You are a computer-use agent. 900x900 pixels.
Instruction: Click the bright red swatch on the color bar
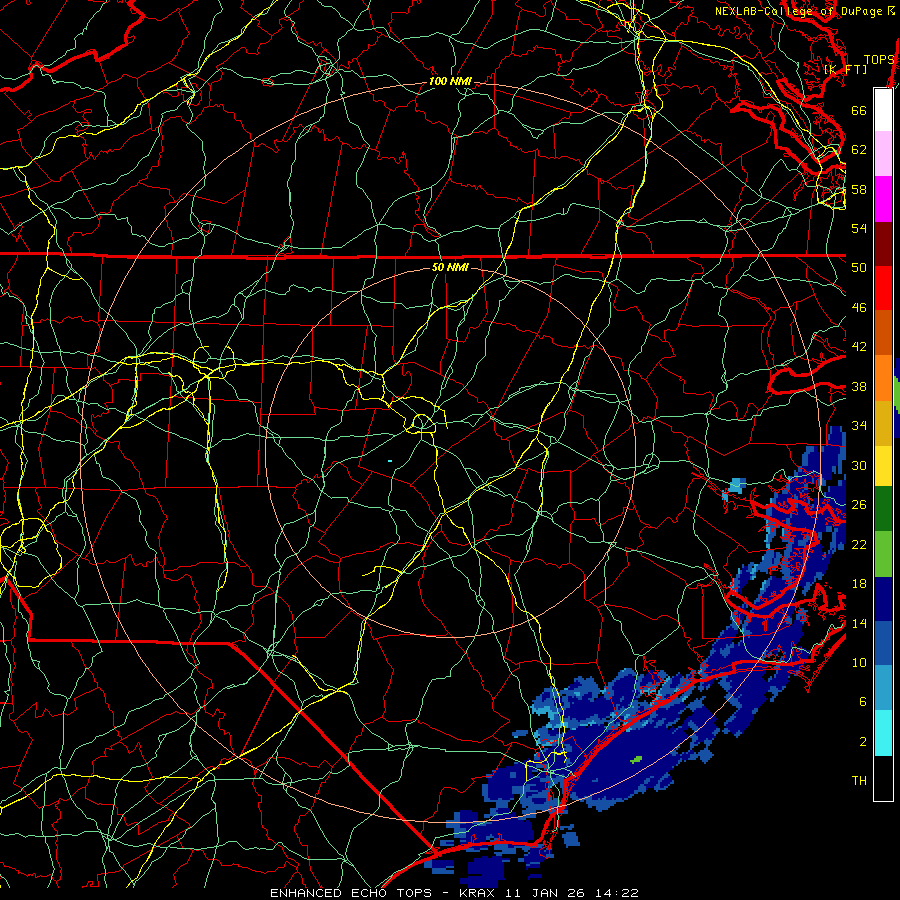(x=883, y=288)
